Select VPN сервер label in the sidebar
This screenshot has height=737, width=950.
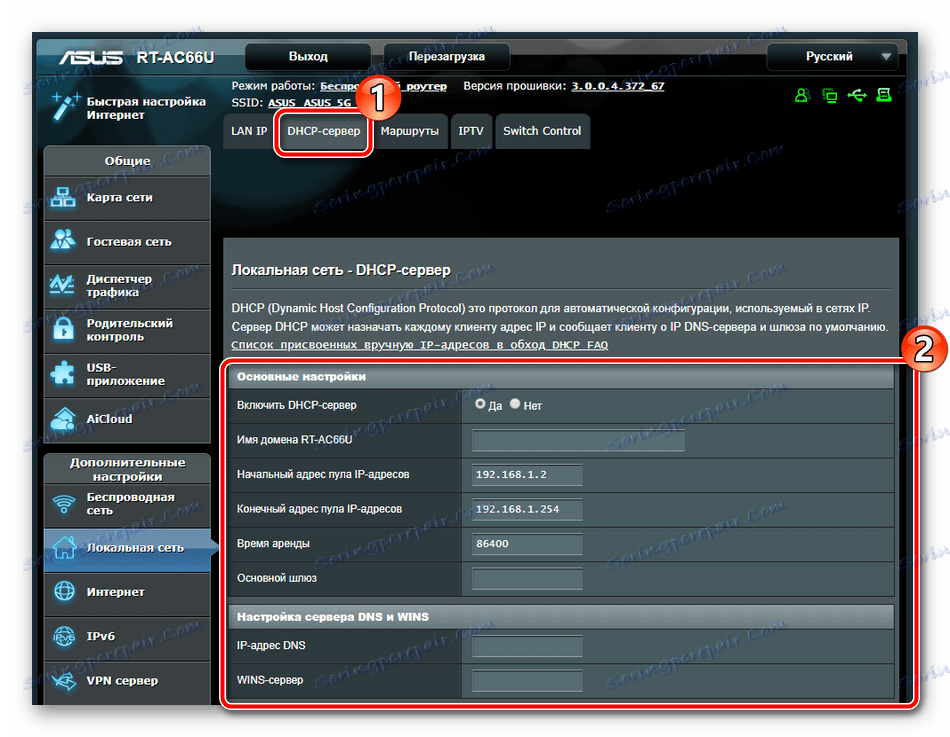(x=122, y=681)
